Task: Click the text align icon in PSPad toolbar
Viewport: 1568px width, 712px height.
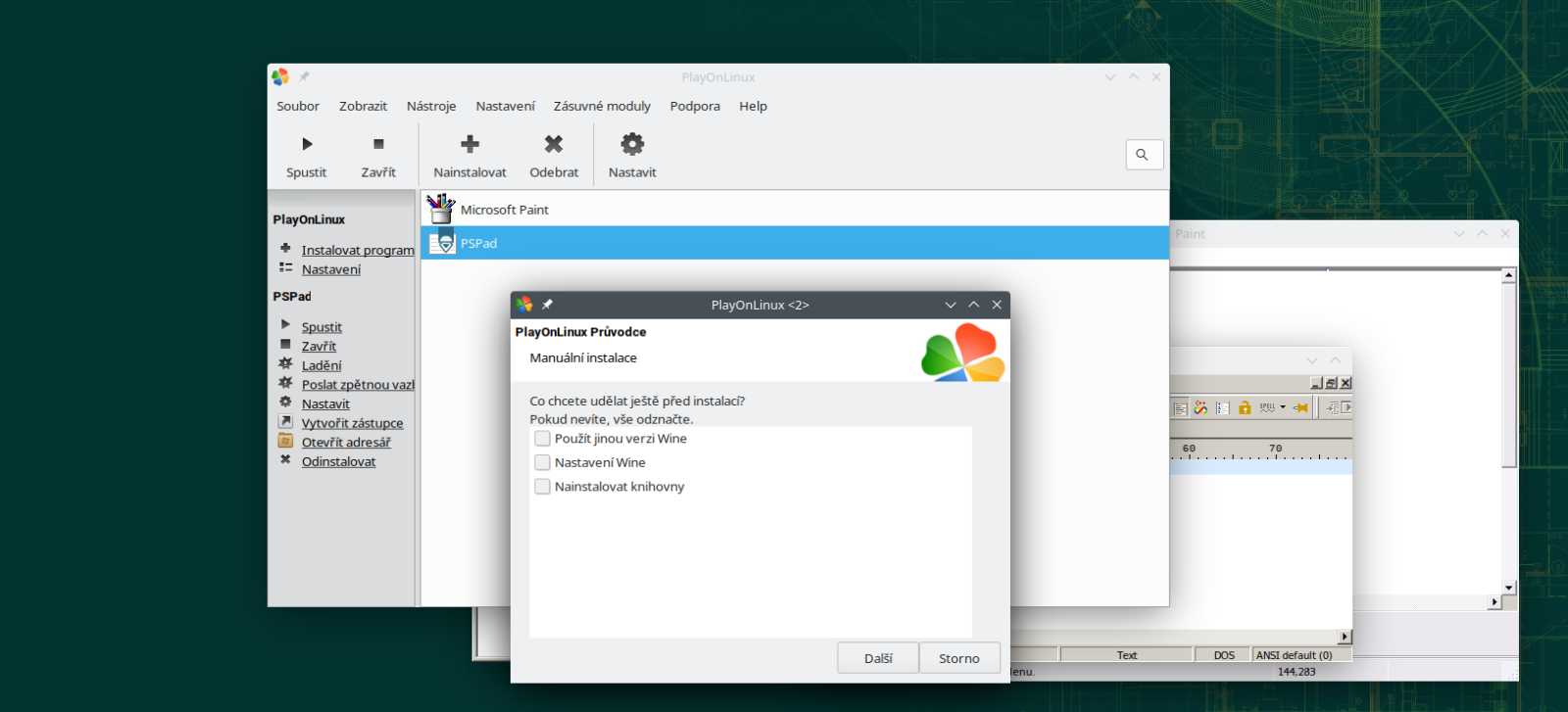Action: click(x=1181, y=408)
